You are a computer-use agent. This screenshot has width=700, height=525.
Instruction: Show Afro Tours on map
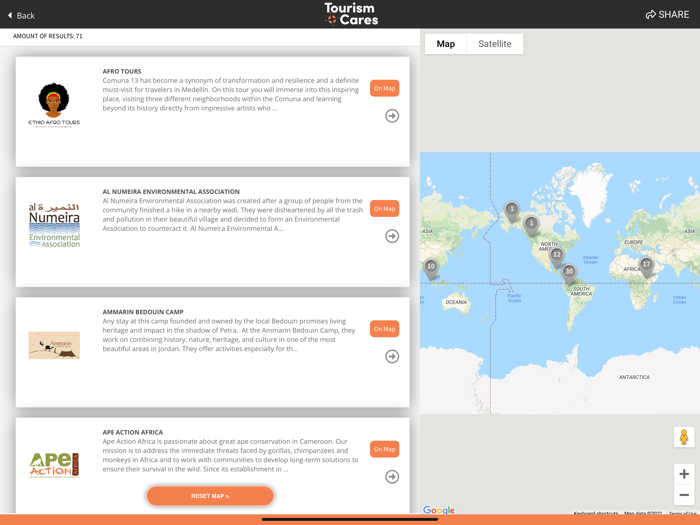click(384, 88)
